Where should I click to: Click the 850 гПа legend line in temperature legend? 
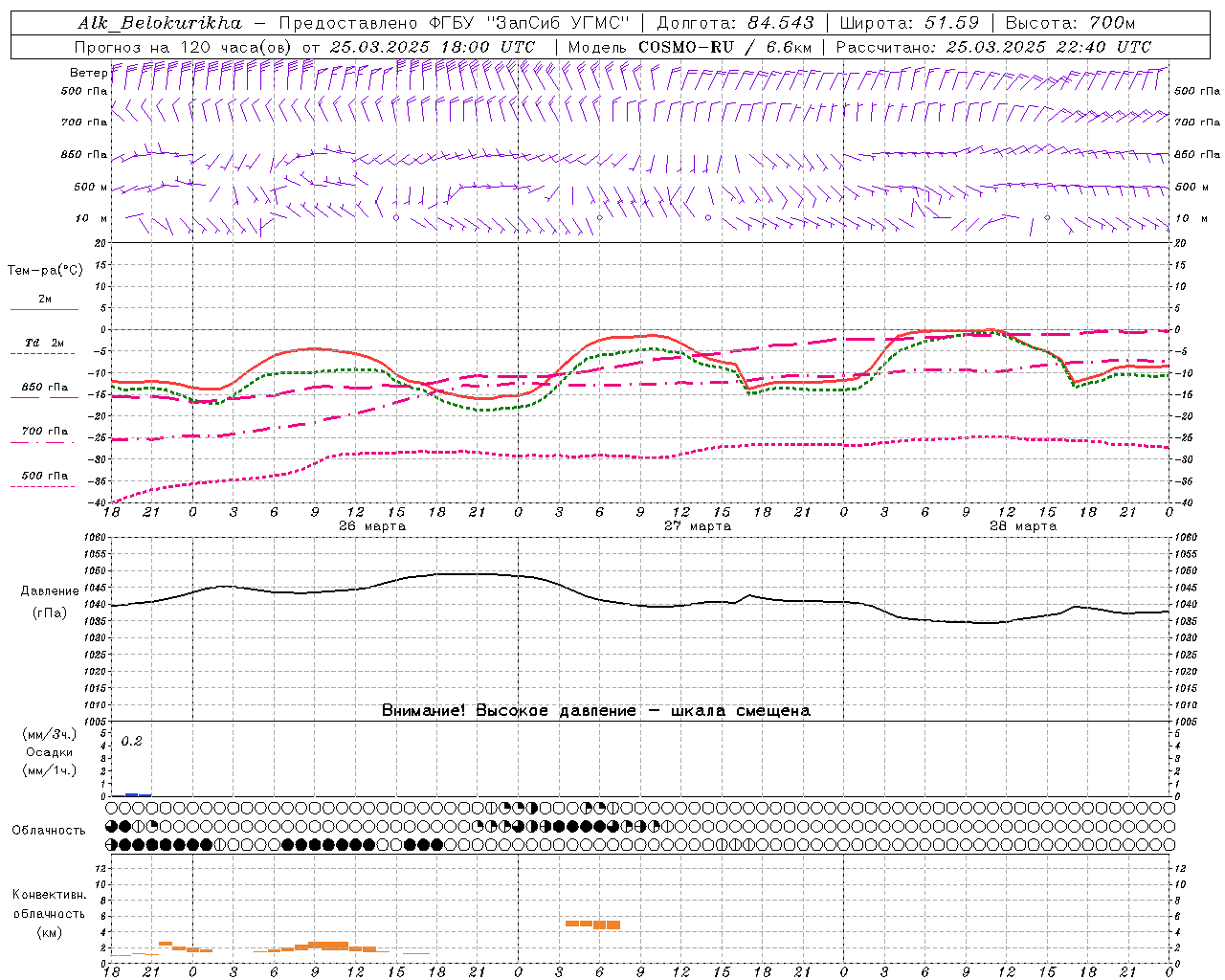(x=44, y=398)
